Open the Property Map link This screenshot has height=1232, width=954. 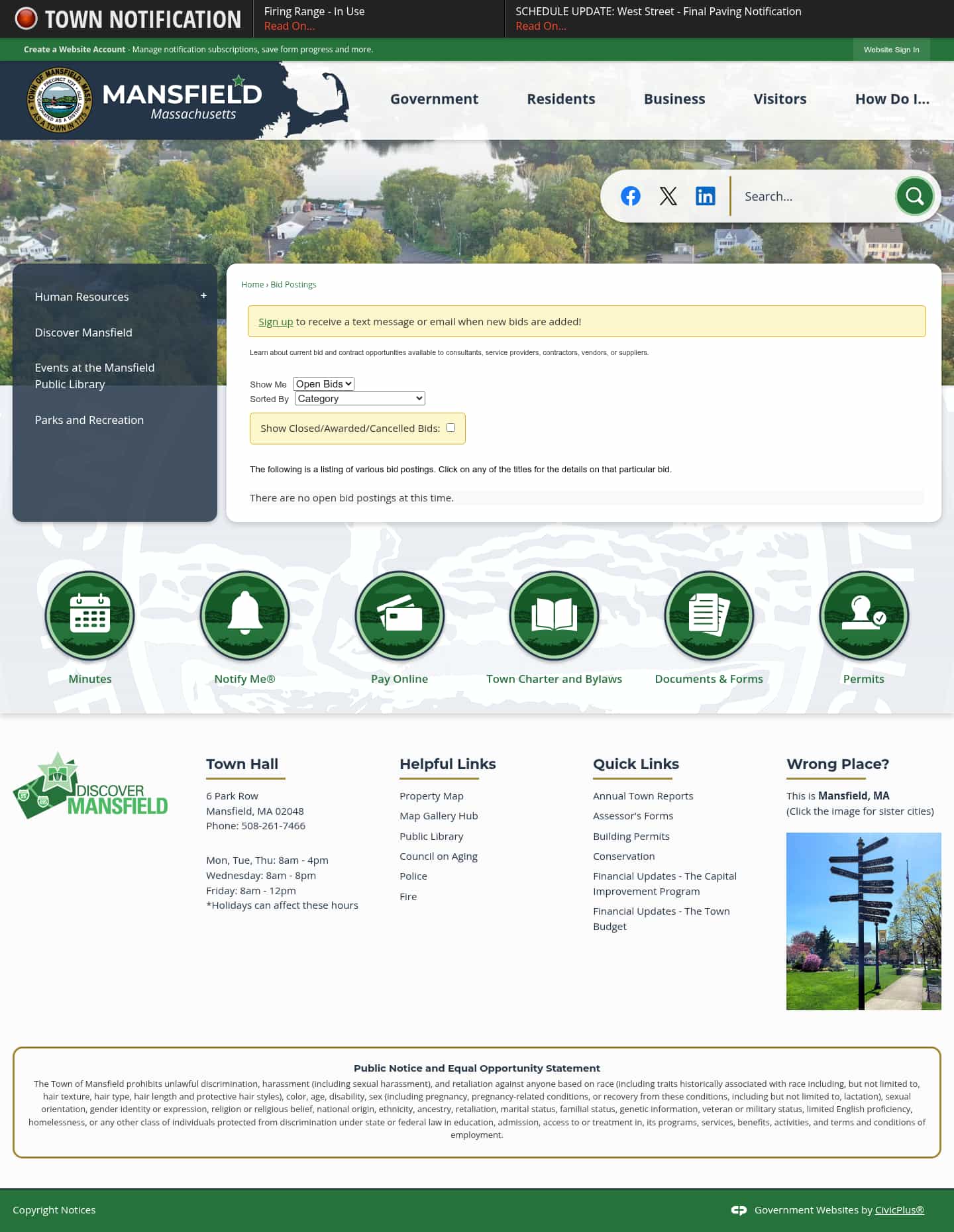pos(431,796)
